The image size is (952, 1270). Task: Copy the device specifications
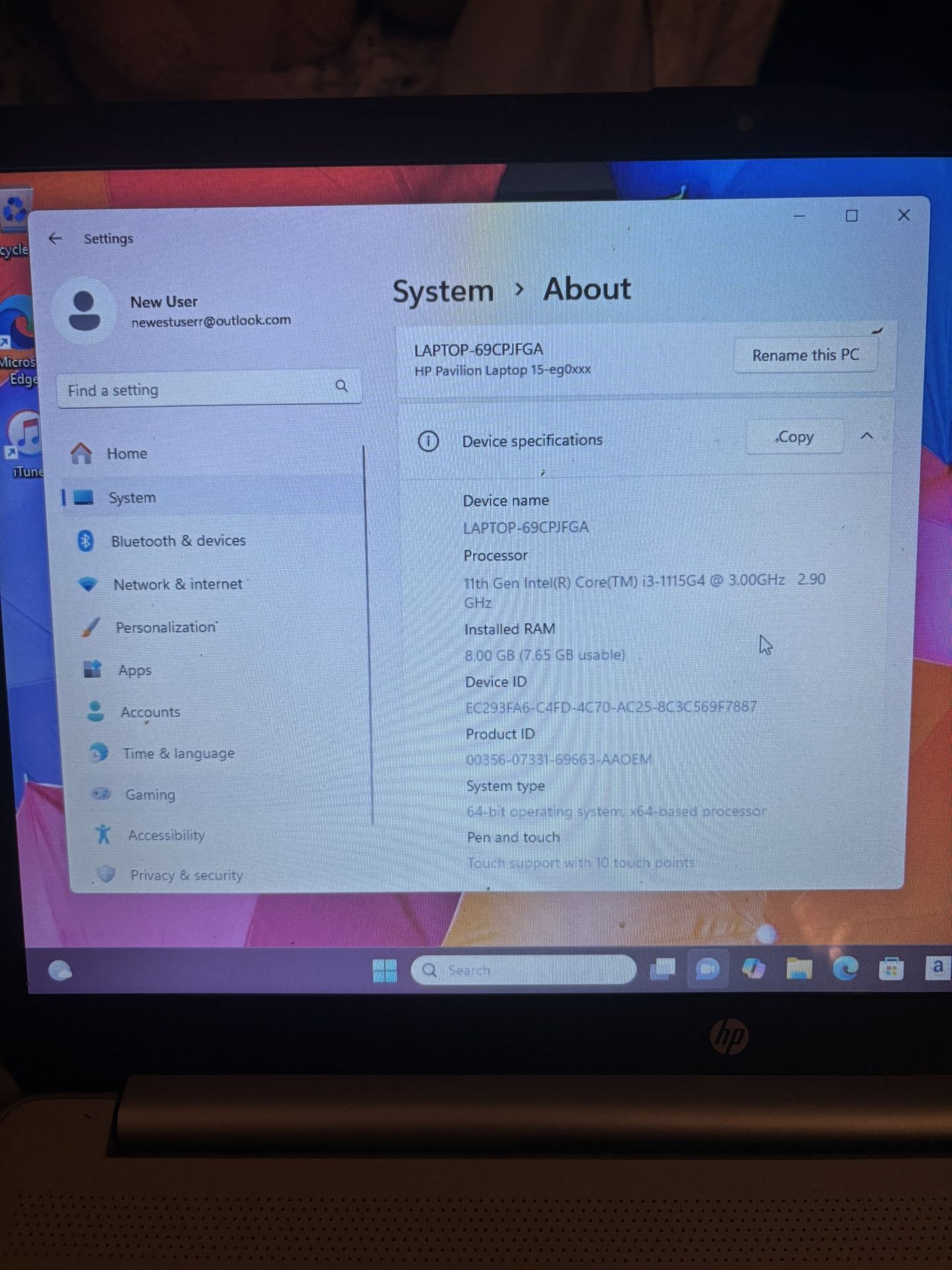coord(795,437)
